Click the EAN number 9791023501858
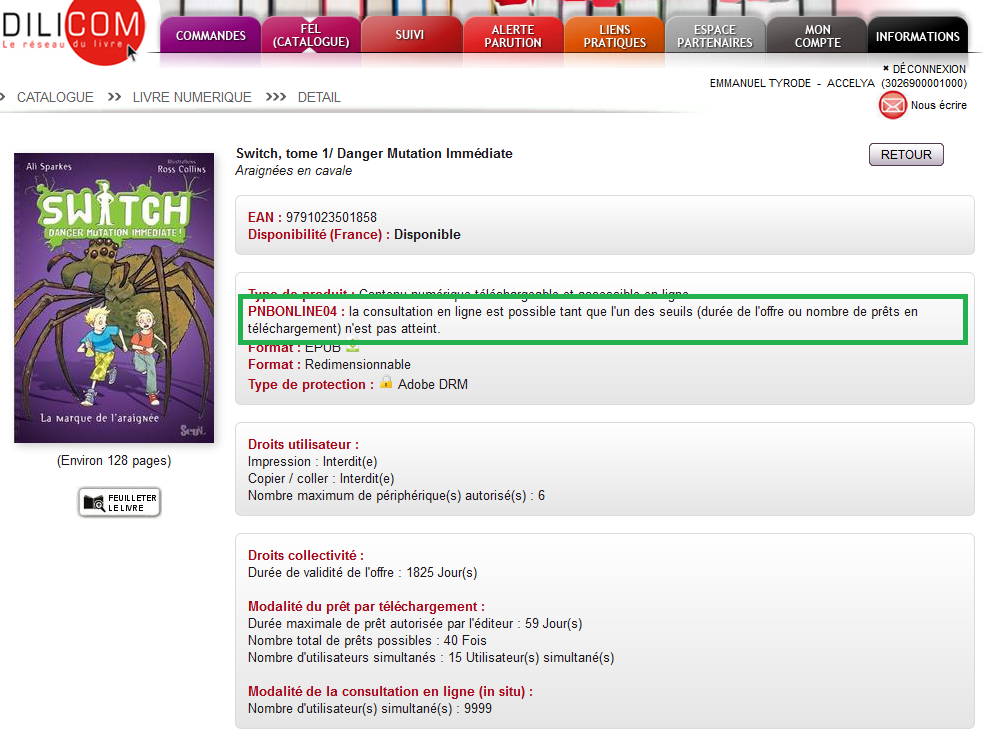This screenshot has width=983, height=744. click(331, 217)
